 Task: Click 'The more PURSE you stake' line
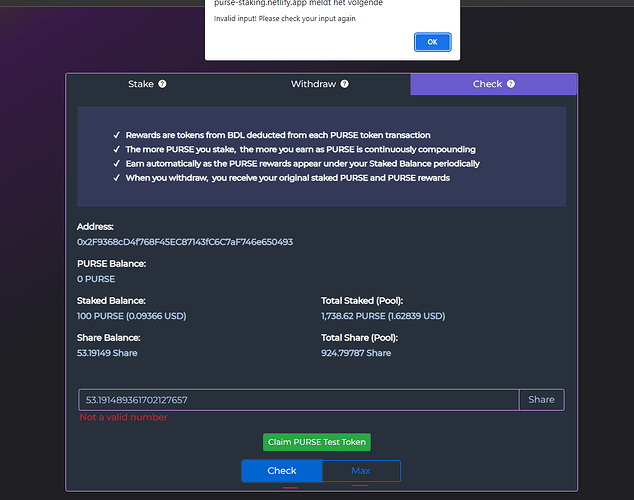300,150
